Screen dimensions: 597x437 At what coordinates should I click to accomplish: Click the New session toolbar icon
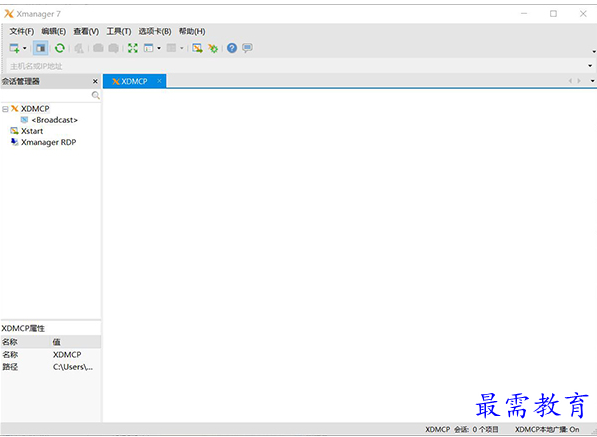point(14,48)
